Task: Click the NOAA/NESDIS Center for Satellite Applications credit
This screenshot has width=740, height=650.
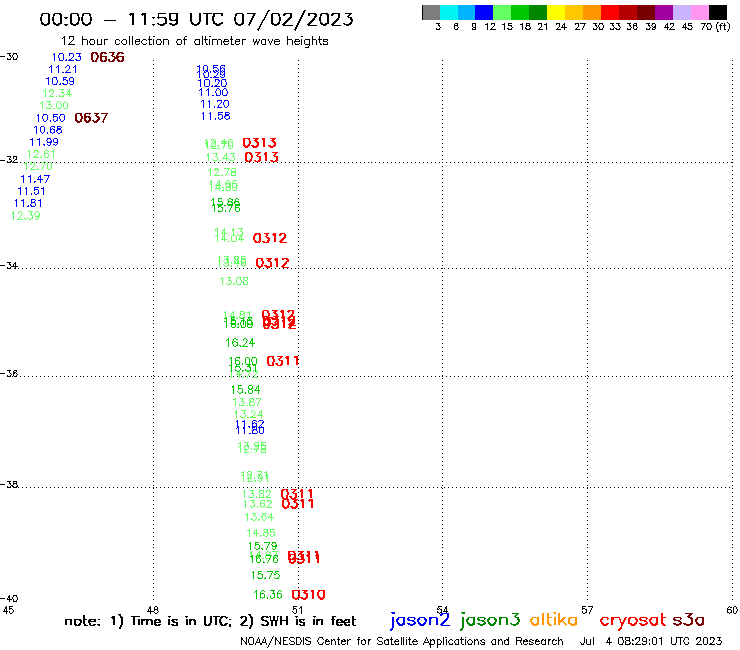Action: (402, 641)
